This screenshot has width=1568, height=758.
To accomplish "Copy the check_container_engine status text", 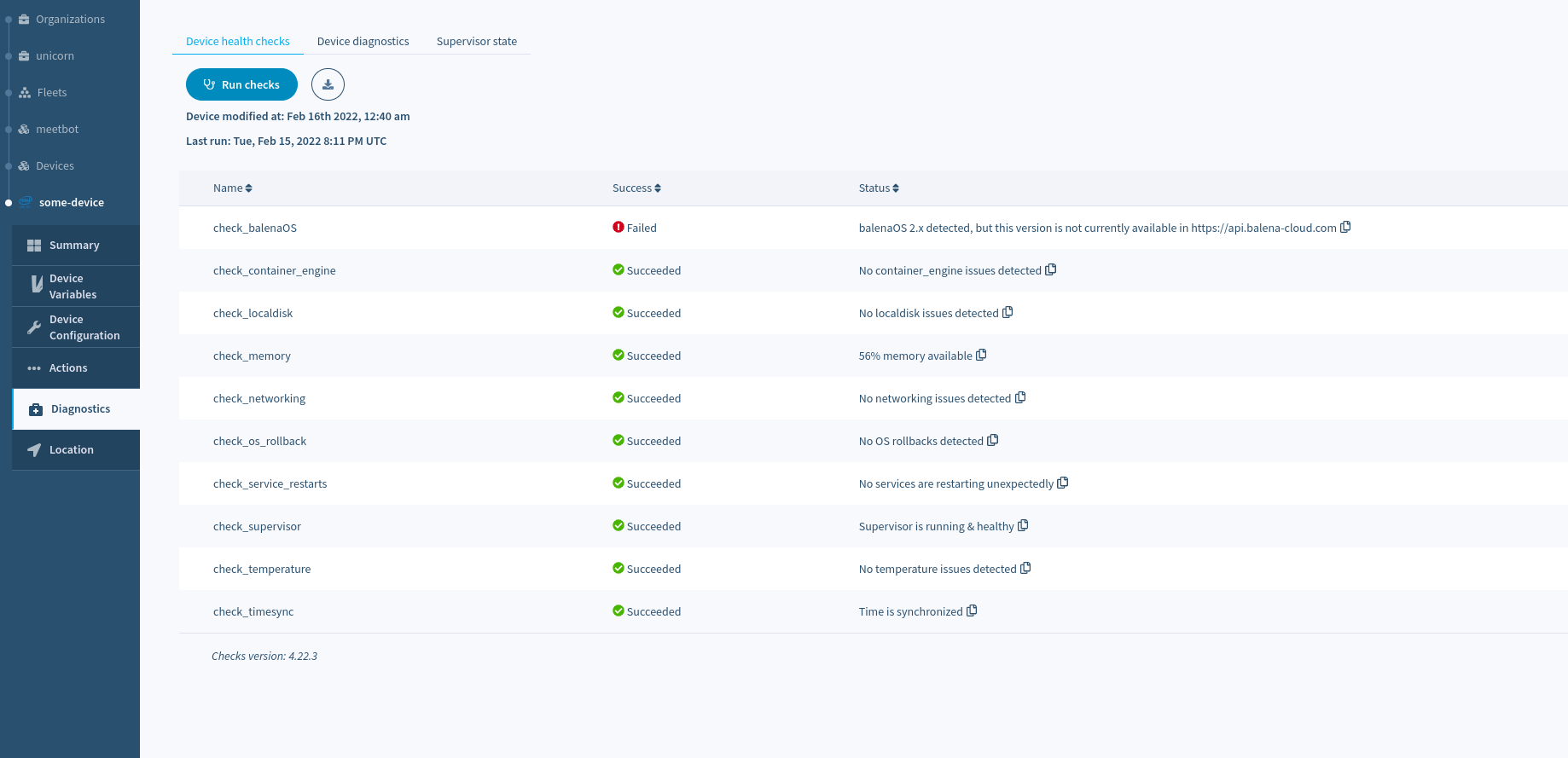I will coord(1051,269).
